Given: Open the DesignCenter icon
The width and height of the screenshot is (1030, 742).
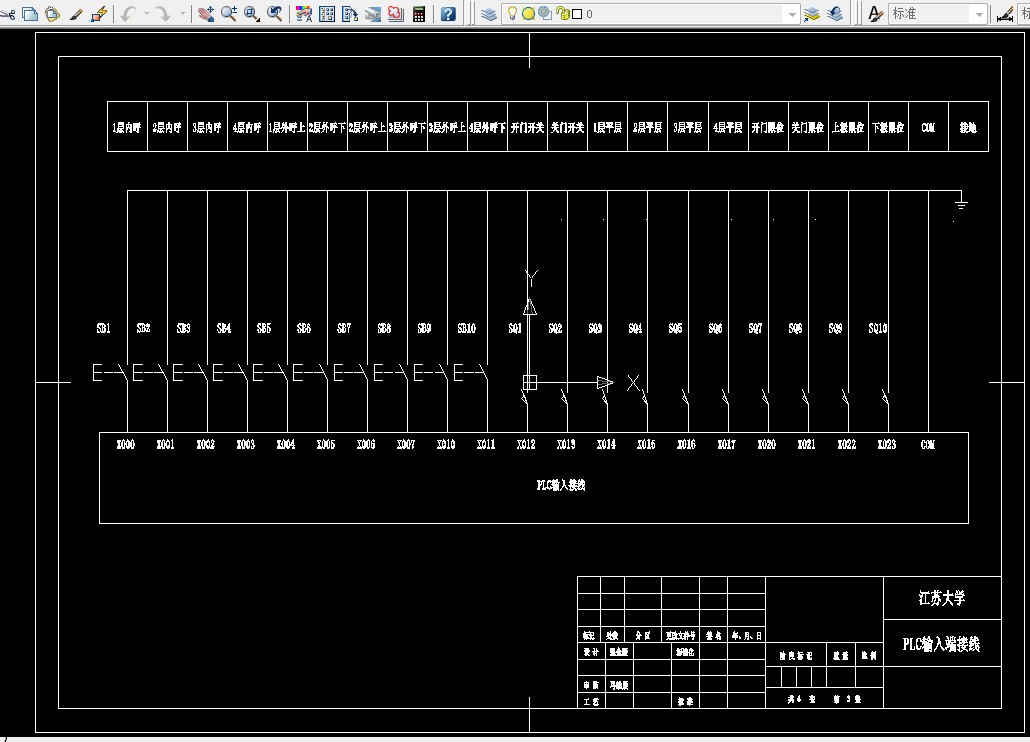Looking at the screenshot, I should point(326,13).
